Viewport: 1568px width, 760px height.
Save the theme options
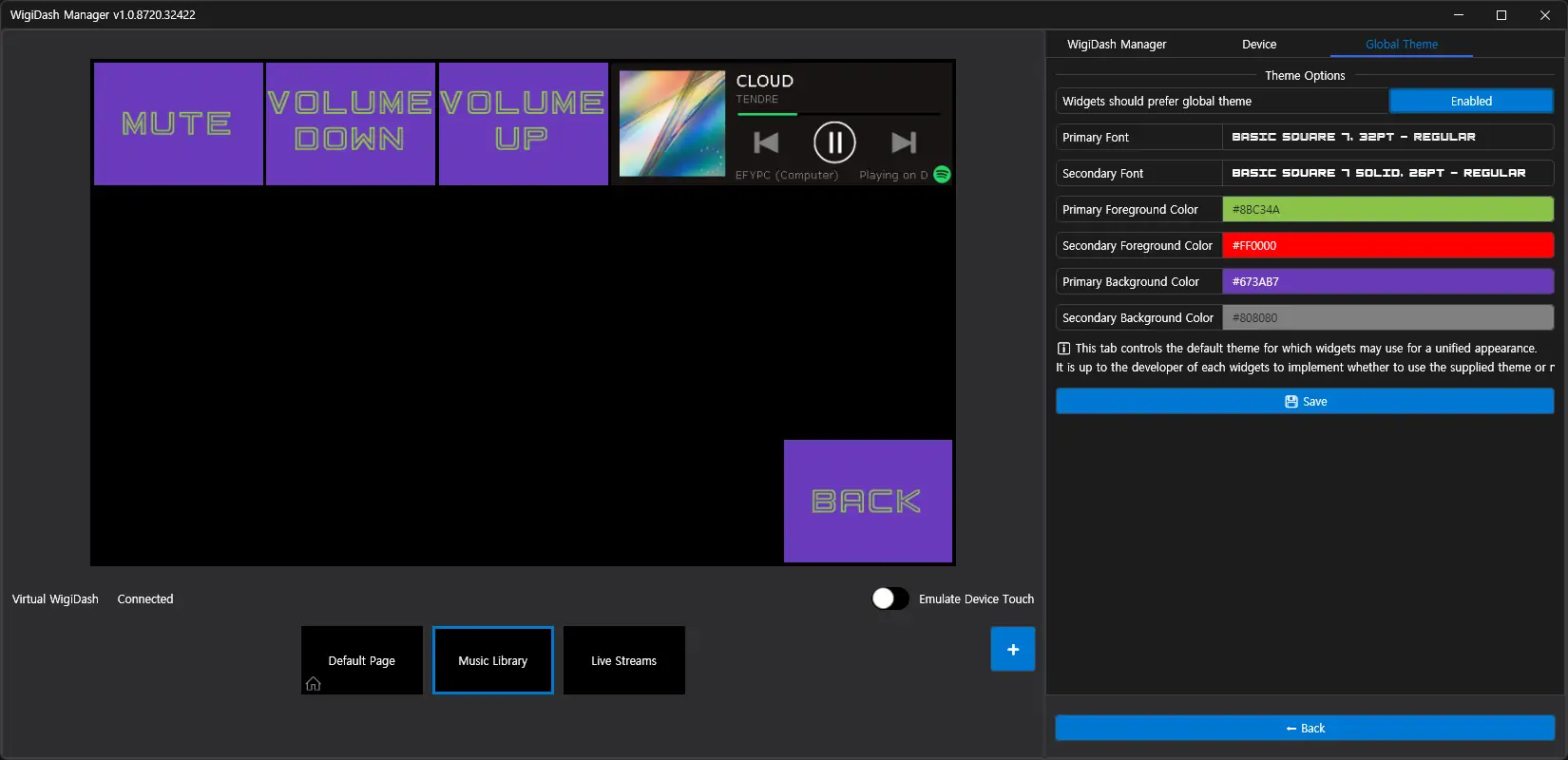[x=1304, y=402]
